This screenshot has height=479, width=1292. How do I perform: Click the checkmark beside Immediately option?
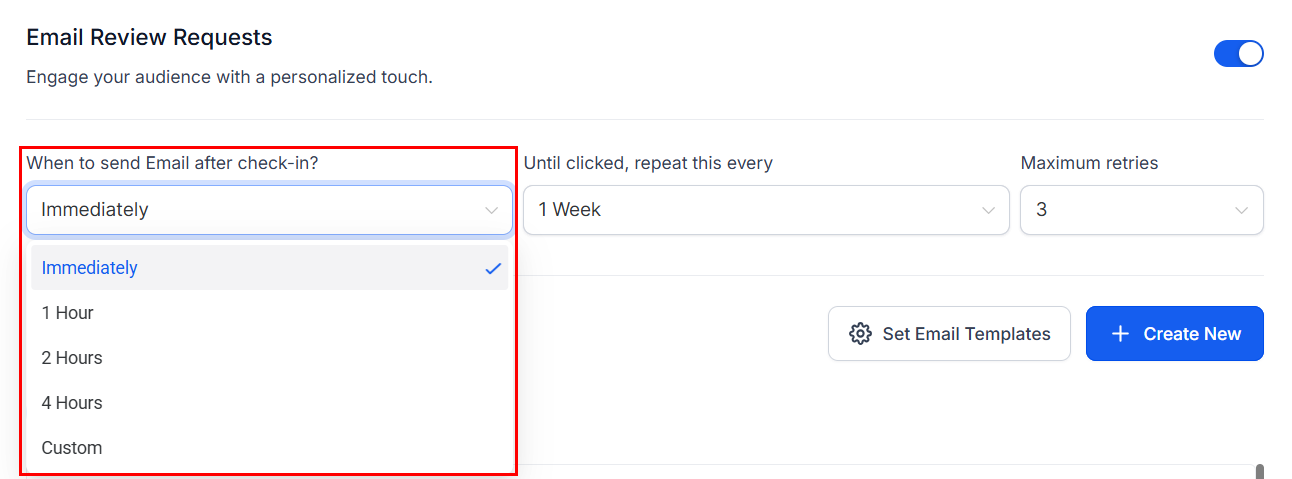[x=492, y=268]
